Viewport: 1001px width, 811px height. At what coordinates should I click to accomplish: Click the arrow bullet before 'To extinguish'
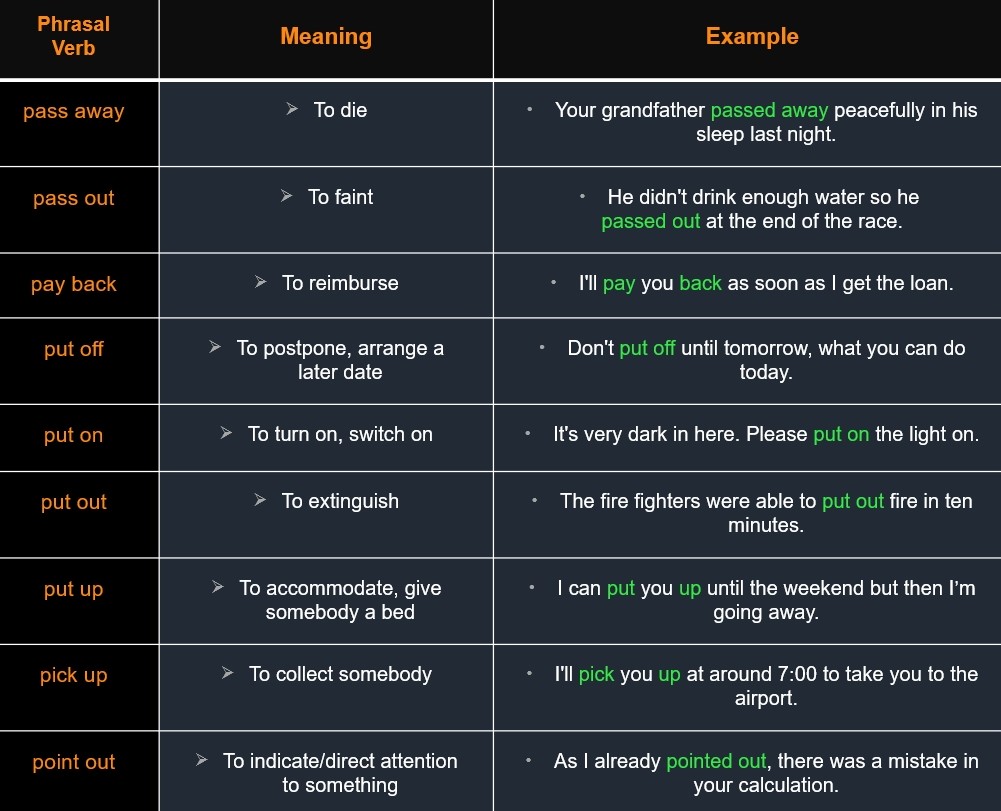(260, 499)
